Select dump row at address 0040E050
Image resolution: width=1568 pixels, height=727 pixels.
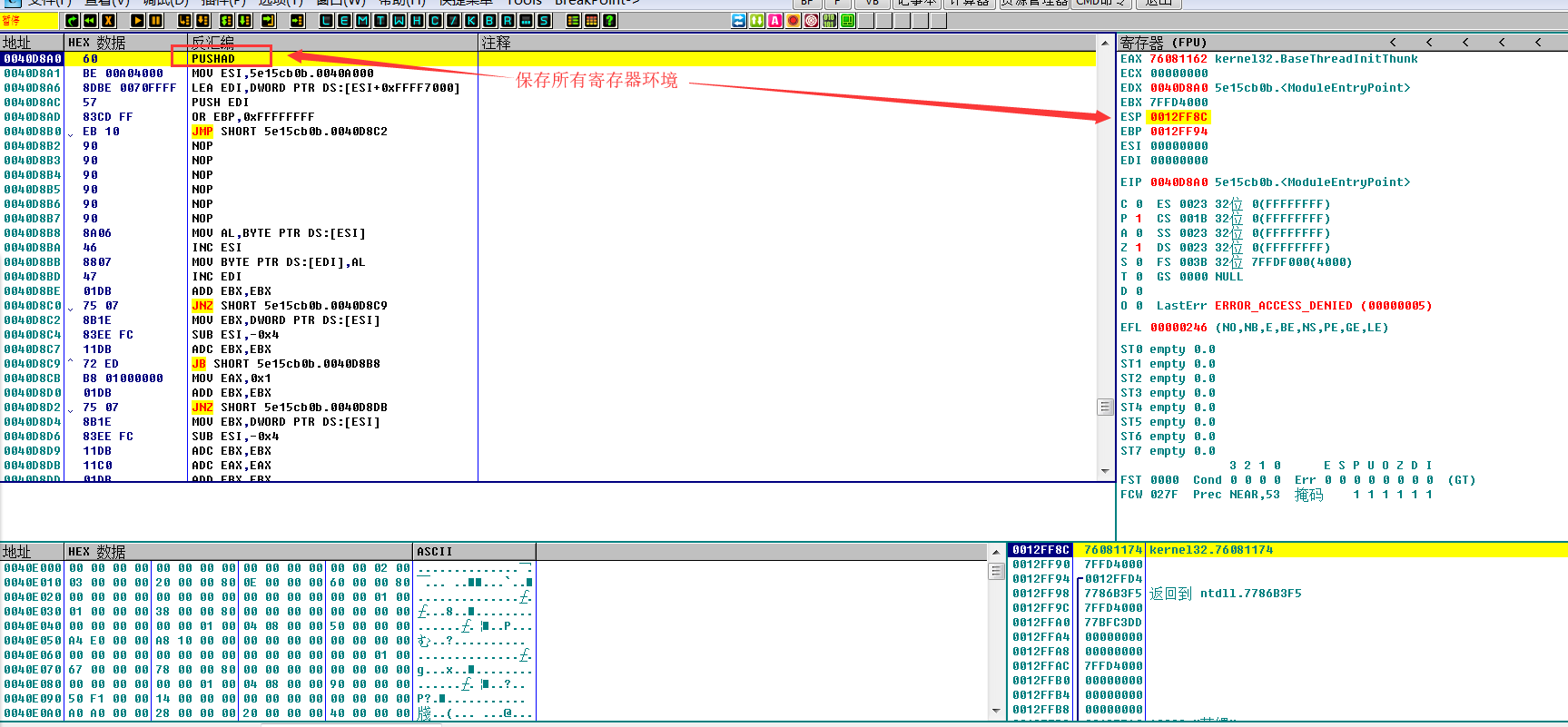[268, 641]
